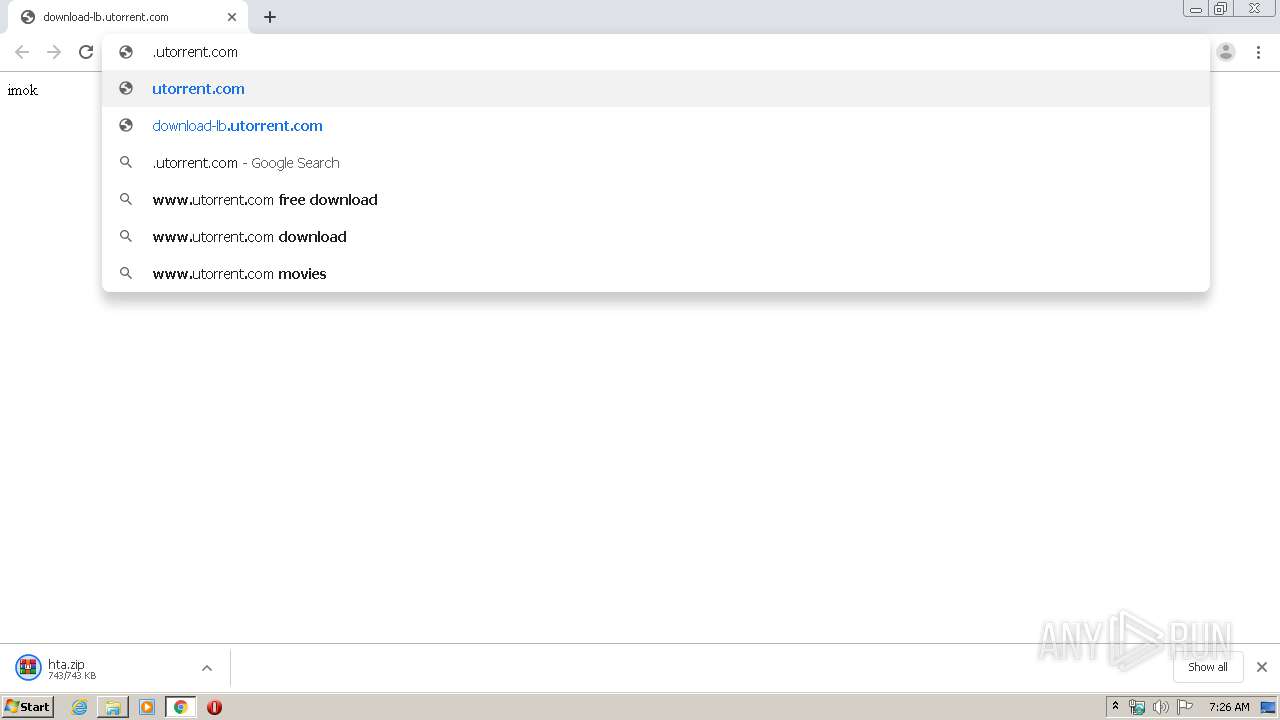Open Windows Media Player taskbar icon
Image resolution: width=1280 pixels, height=720 pixels.
(147, 707)
